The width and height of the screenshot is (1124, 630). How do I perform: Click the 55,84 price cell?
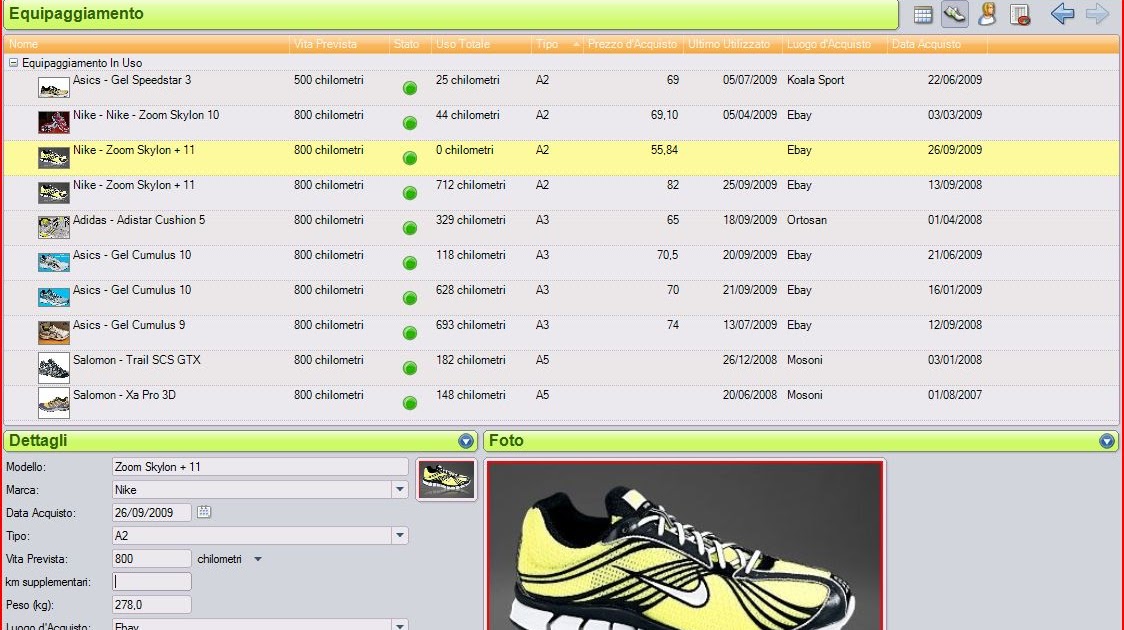tap(664, 150)
